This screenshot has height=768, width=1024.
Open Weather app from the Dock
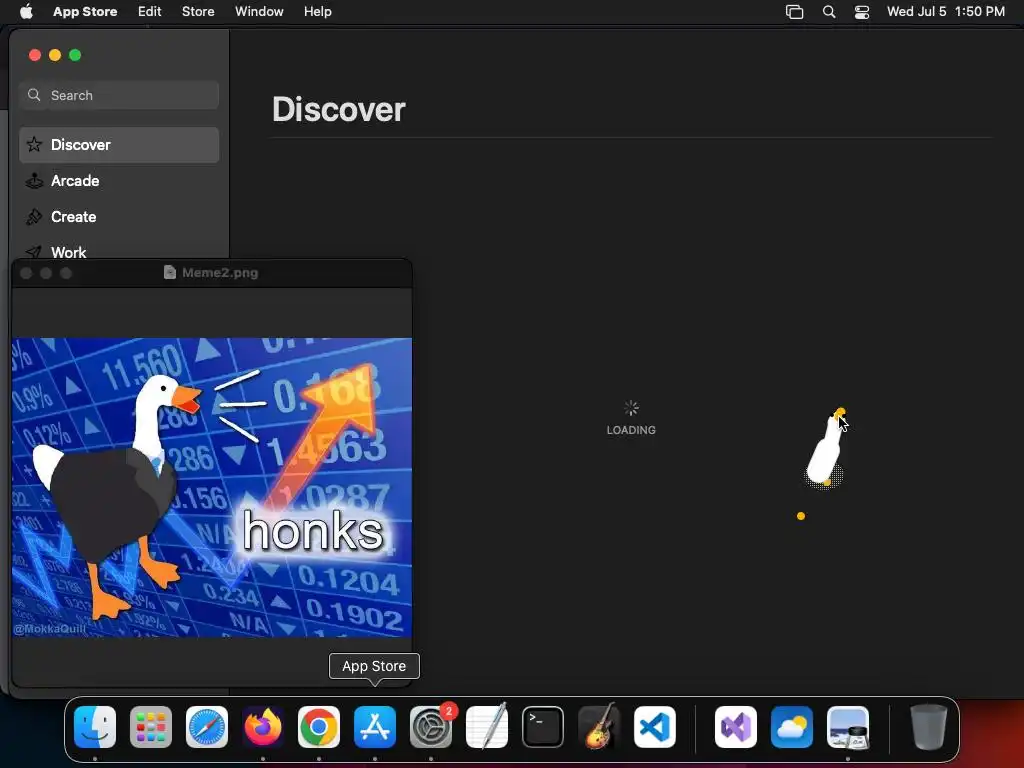[x=792, y=727]
